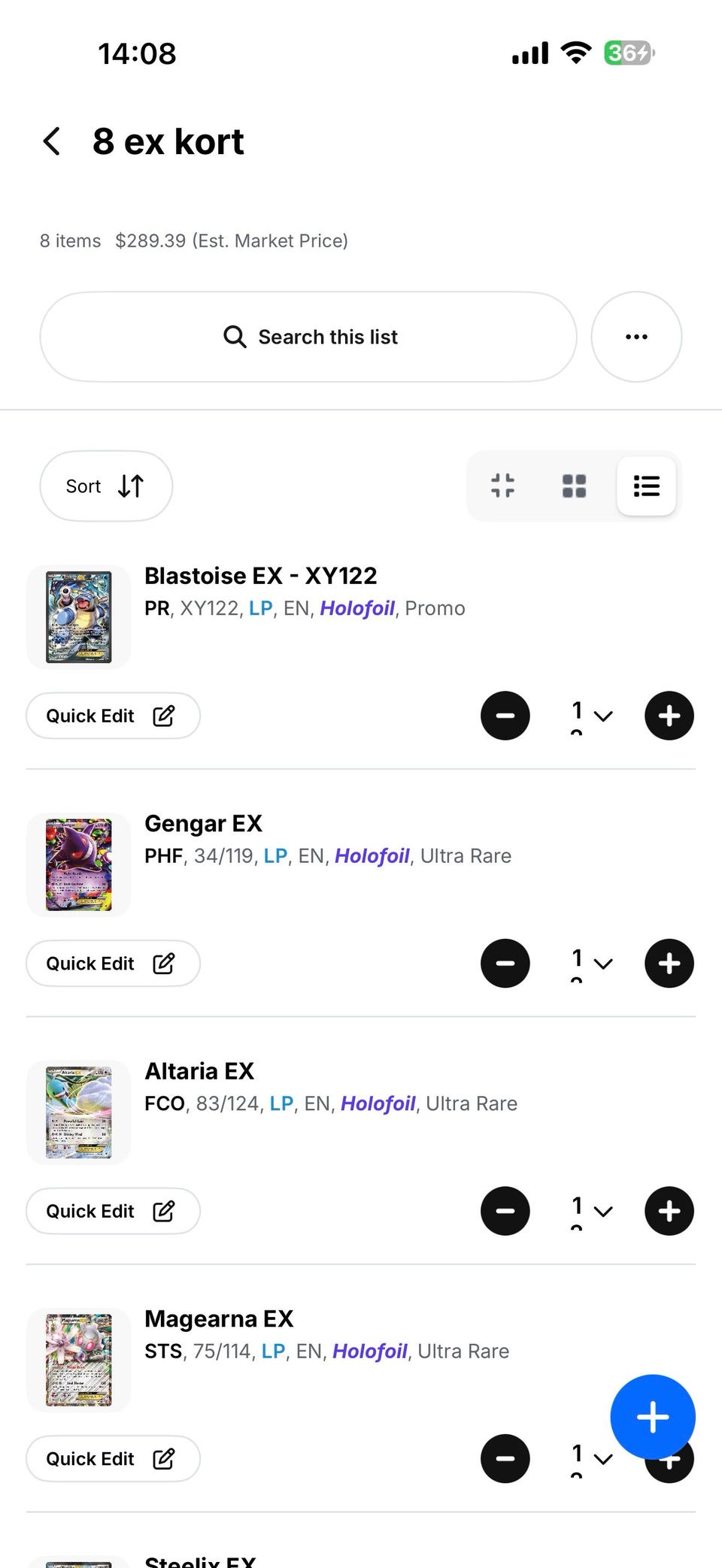Expand Blastoise EX quantity dropdown
Image resolution: width=722 pixels, height=1568 pixels.
coord(592,716)
